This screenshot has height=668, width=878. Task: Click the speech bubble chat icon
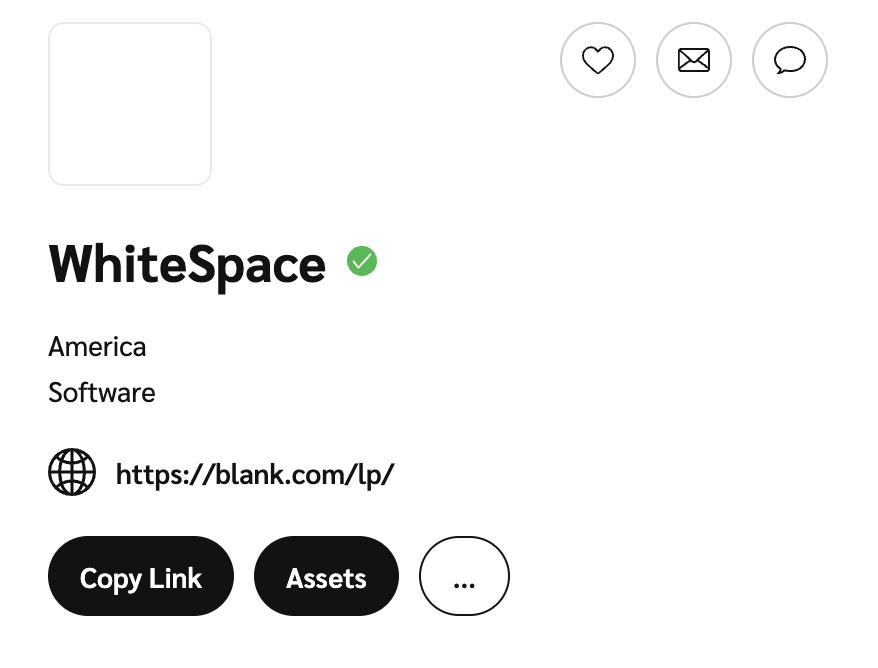coord(790,61)
